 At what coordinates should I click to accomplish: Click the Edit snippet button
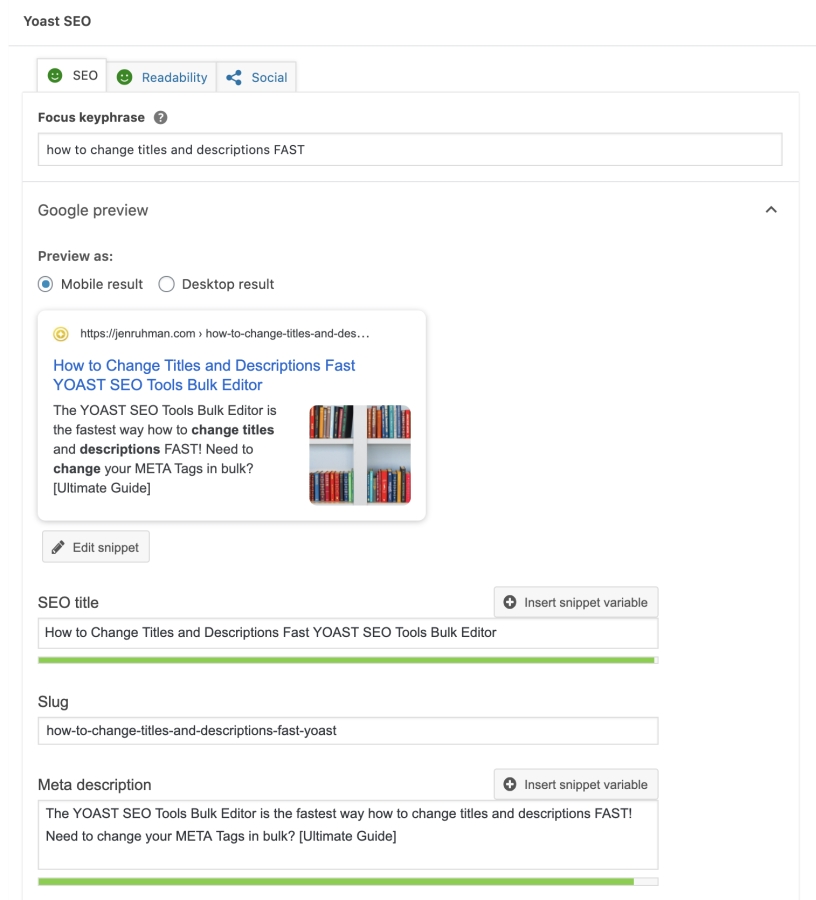96,546
